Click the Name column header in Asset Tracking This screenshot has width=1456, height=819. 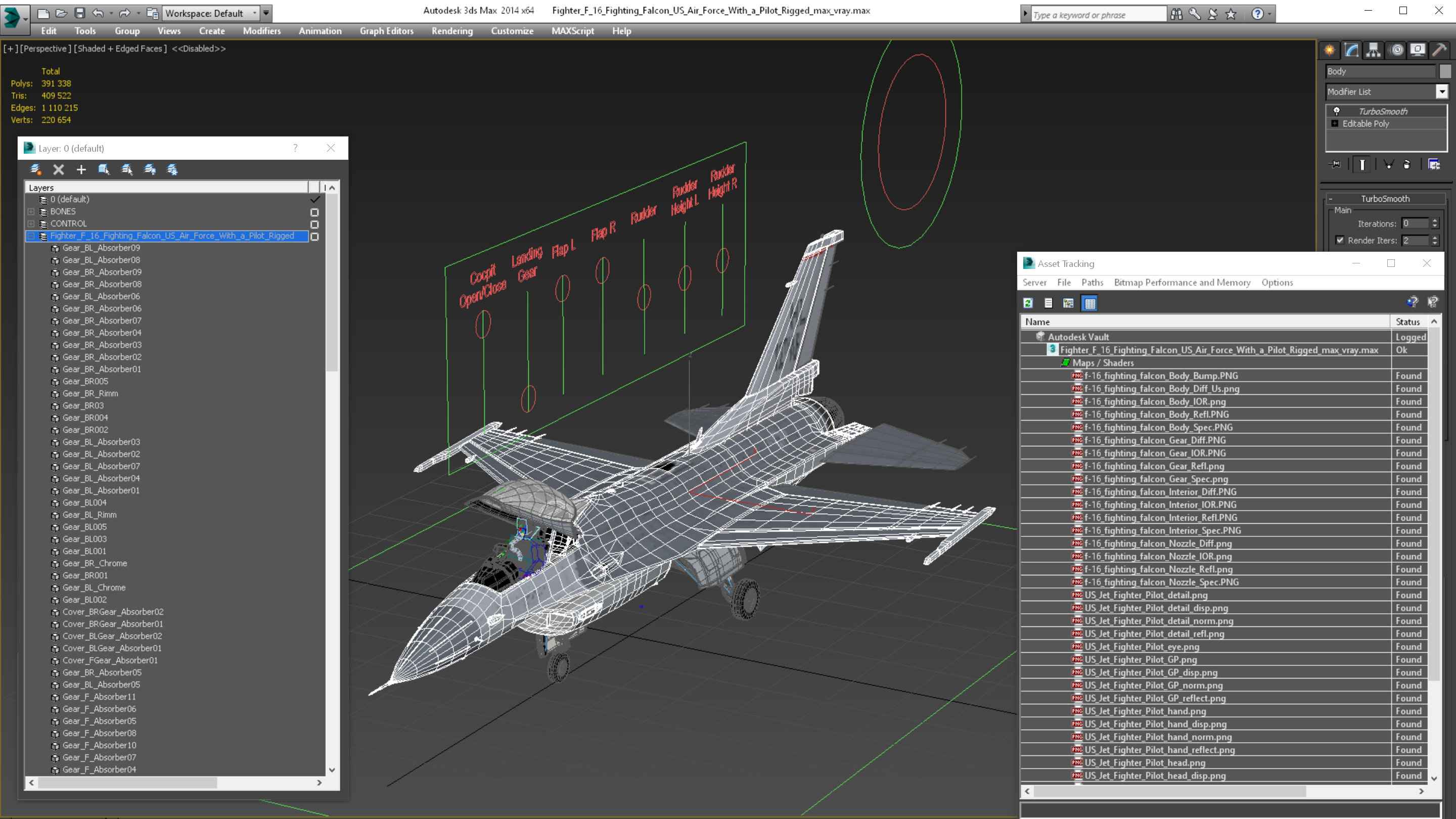tap(1205, 322)
